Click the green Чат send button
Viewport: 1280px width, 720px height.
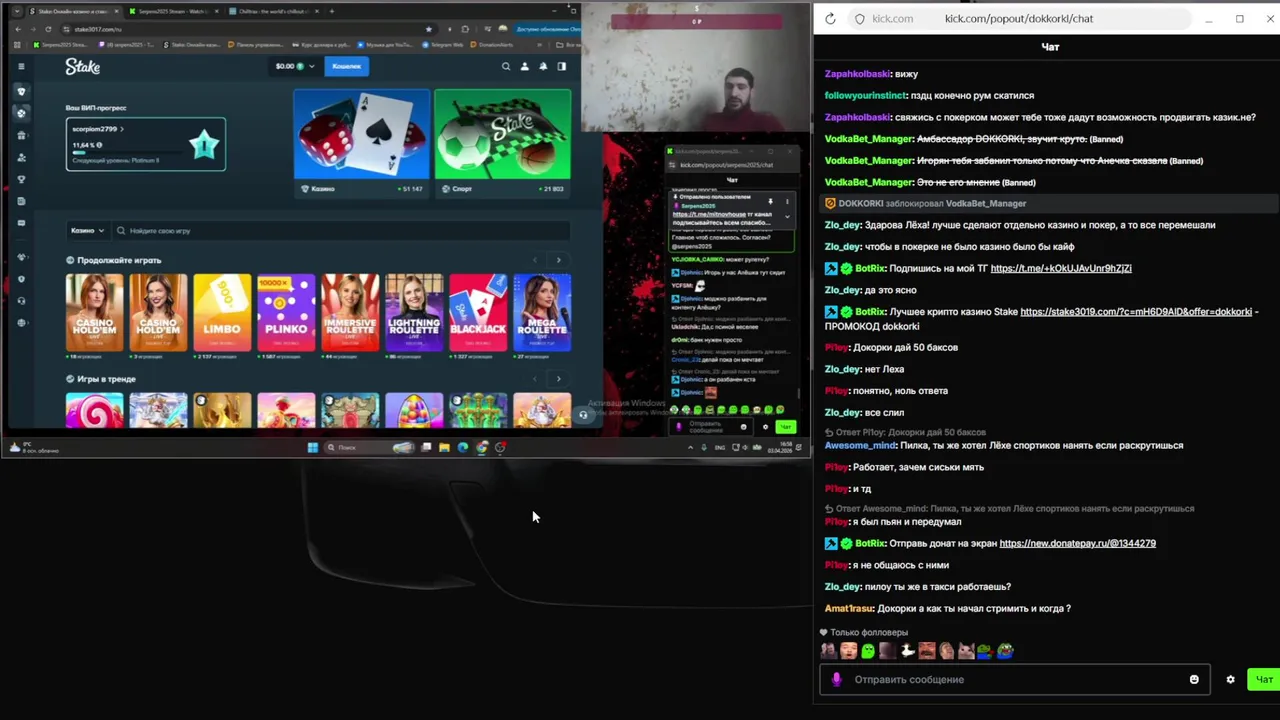click(x=1264, y=680)
